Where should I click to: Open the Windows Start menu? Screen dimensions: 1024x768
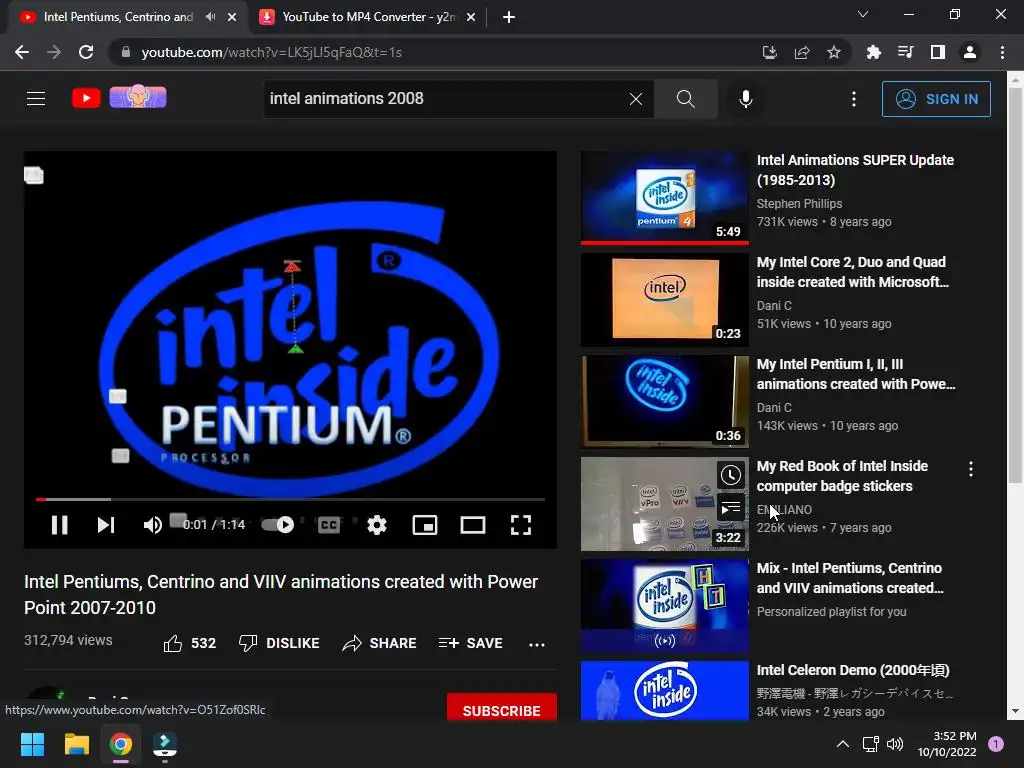[x=32, y=744]
